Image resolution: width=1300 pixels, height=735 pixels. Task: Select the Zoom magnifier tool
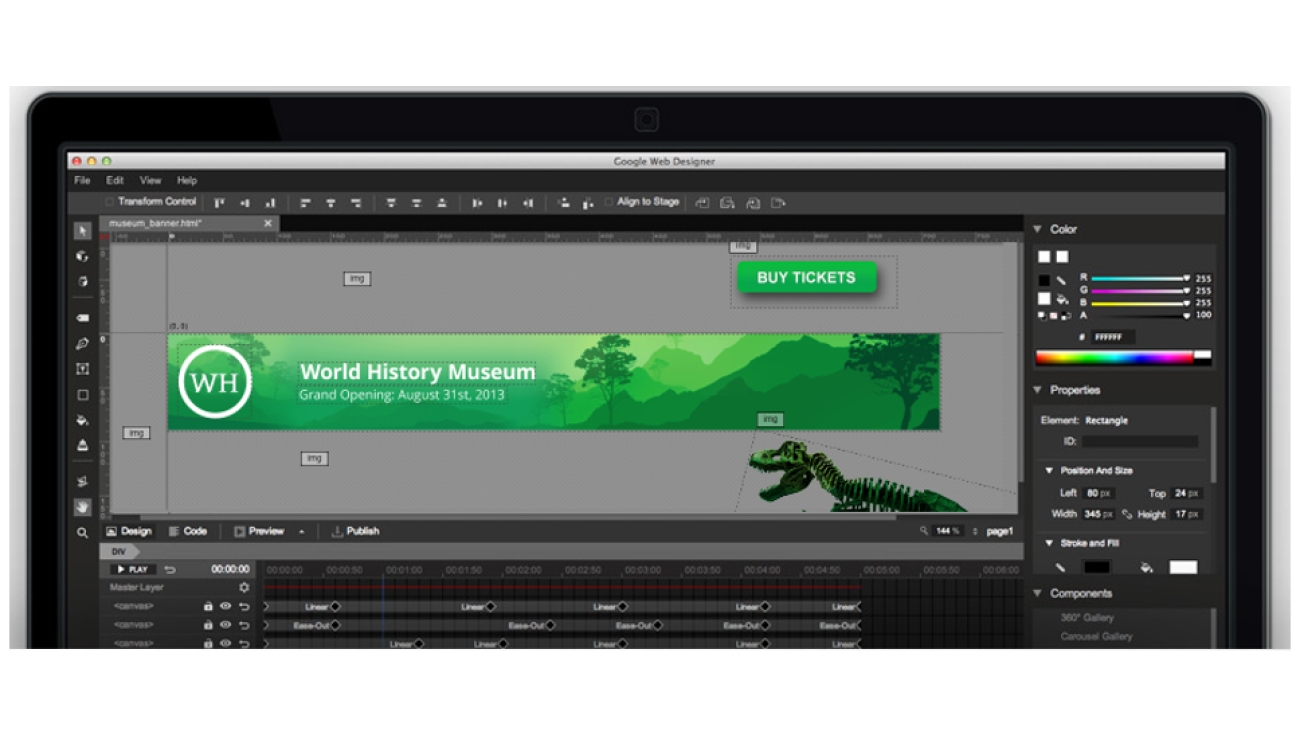(82, 533)
